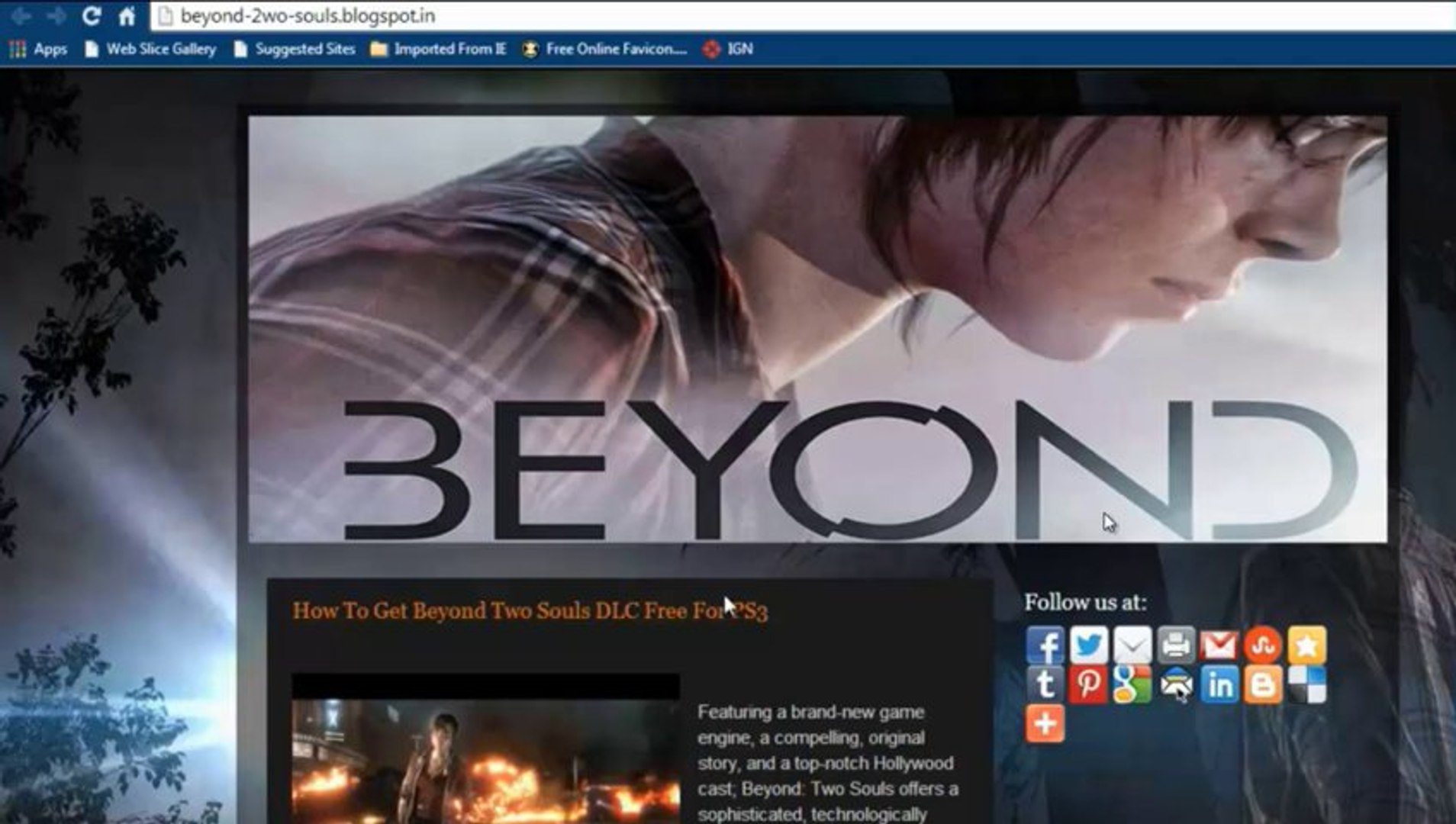
Task: Click the Google bookmark icon
Action: pyautogui.click(x=1132, y=684)
